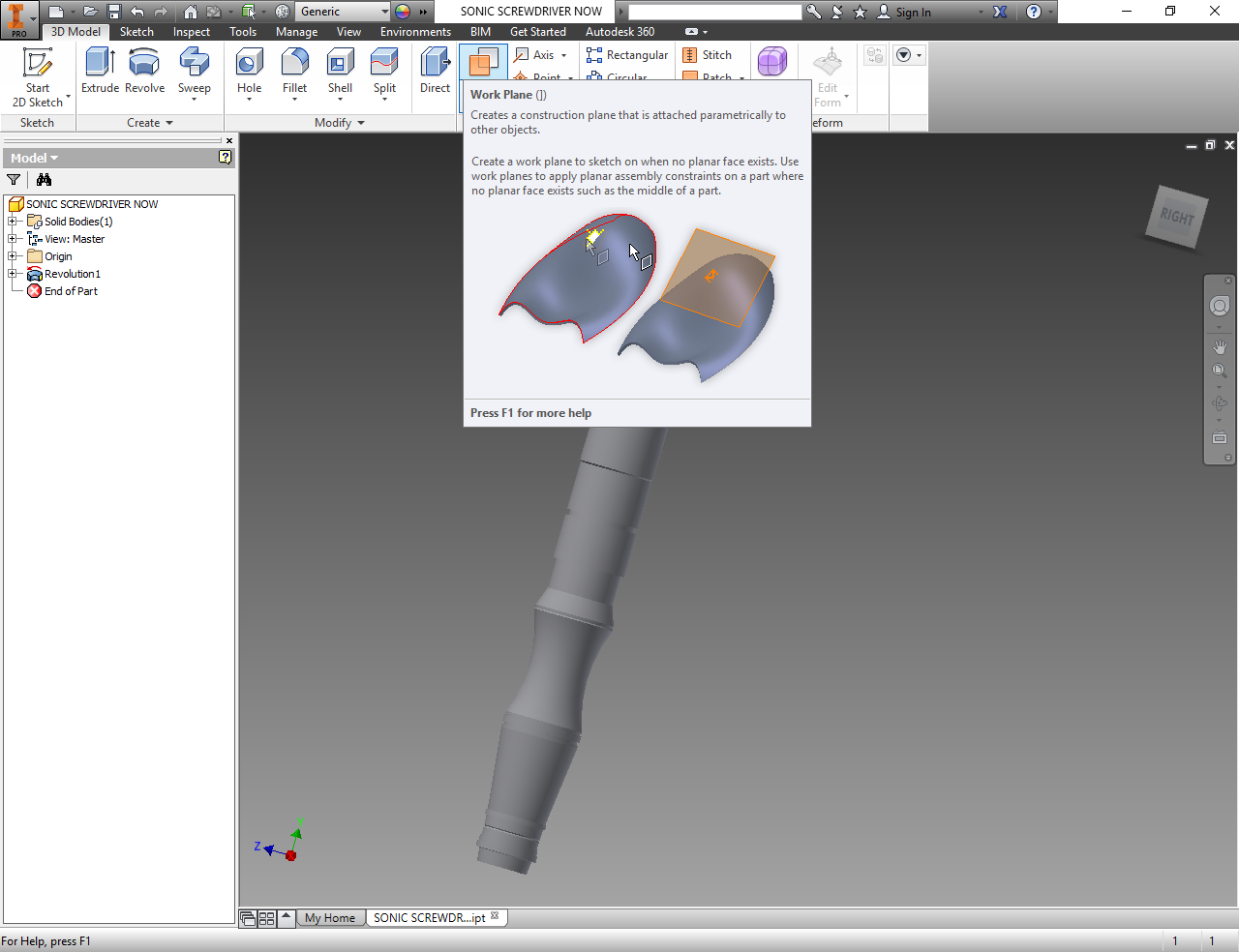Click the Work Plane tool
The height and width of the screenshot is (952, 1239).
pyautogui.click(x=483, y=62)
